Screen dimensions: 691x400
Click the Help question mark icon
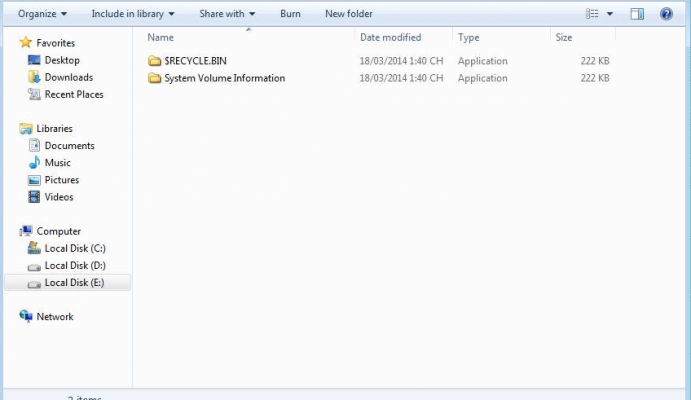click(x=666, y=14)
